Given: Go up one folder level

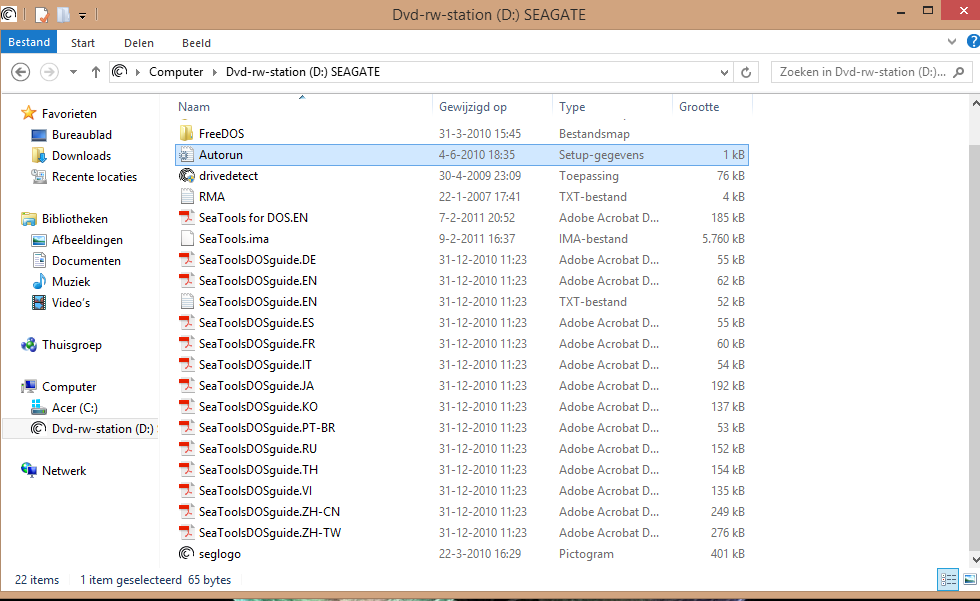Looking at the screenshot, I should coord(96,72).
